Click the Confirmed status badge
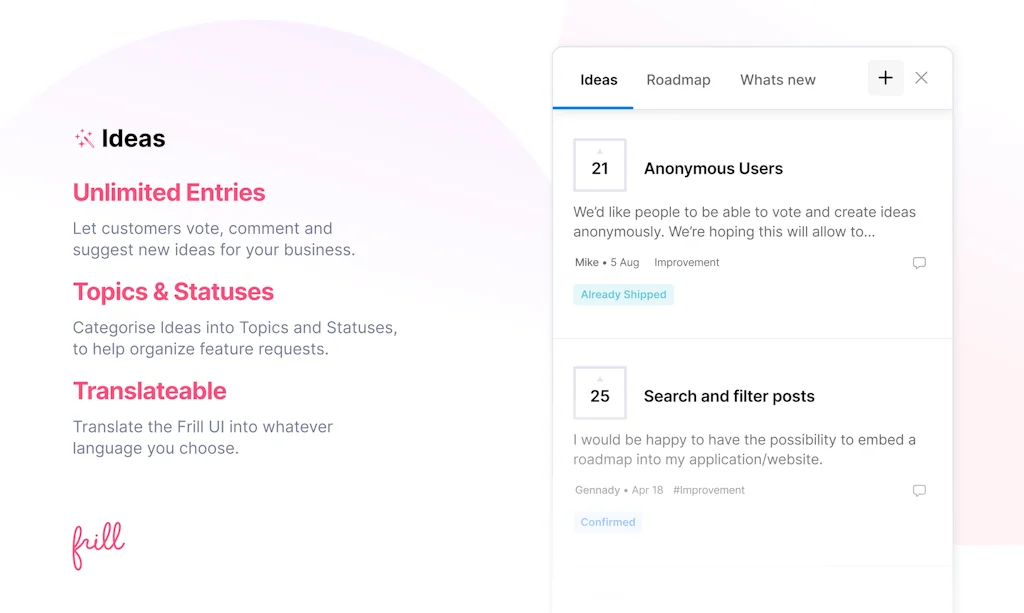 point(608,522)
